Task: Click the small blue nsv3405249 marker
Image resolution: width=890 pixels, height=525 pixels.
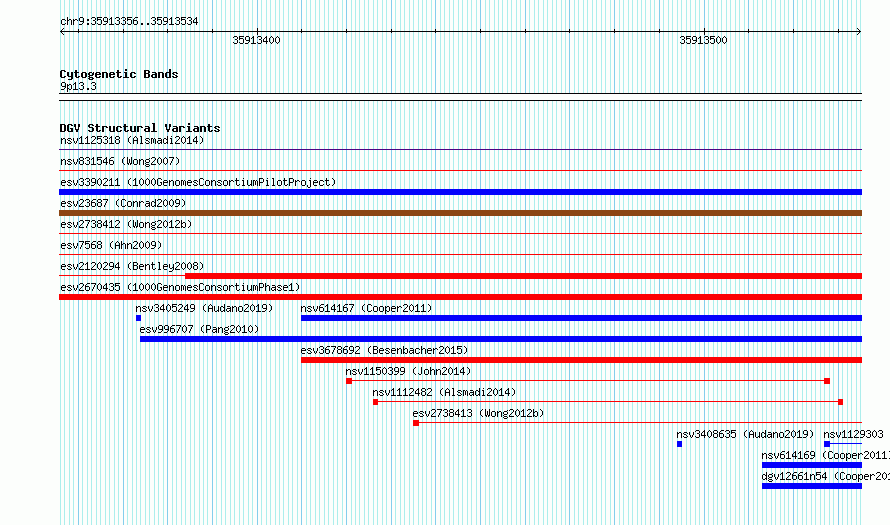Action: [138, 318]
